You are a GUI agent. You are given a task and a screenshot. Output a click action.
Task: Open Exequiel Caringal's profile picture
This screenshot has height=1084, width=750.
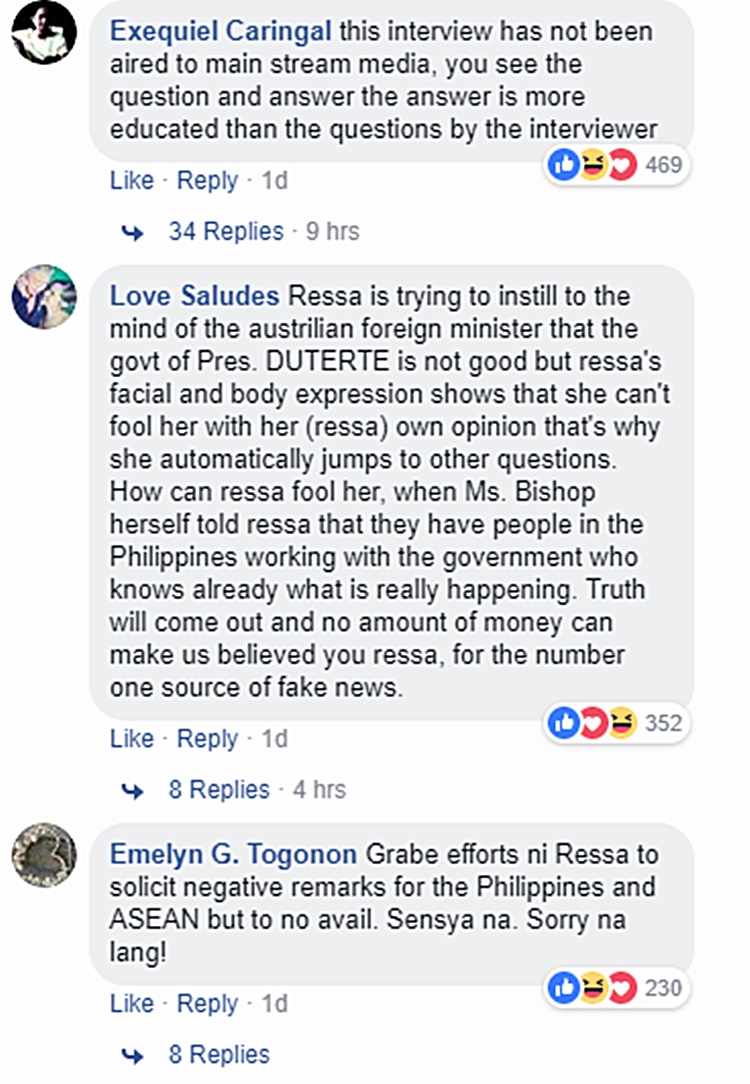[44, 33]
